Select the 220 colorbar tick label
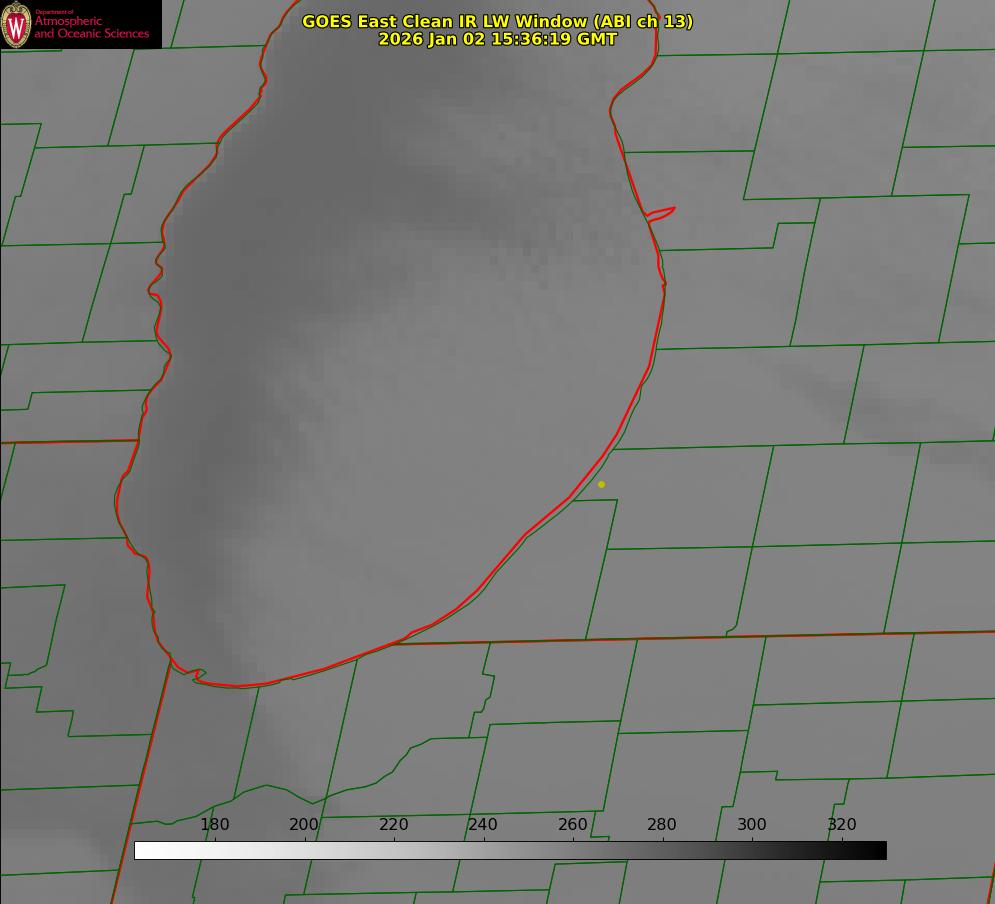Image resolution: width=995 pixels, height=904 pixels. (x=394, y=825)
